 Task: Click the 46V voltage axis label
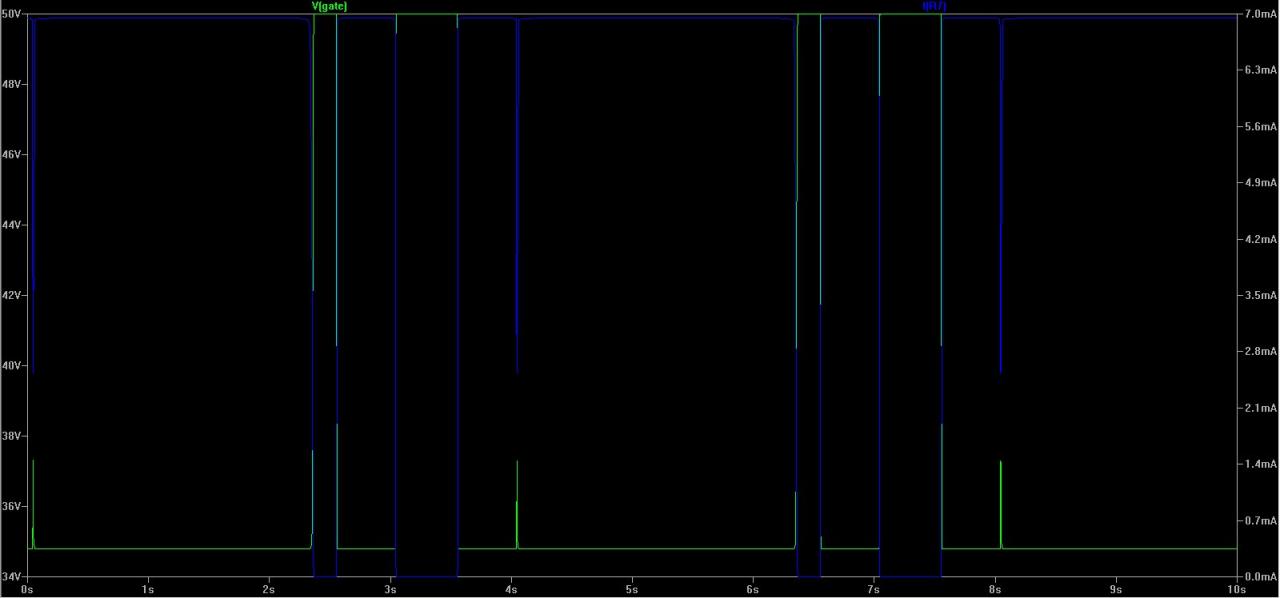pyautogui.click(x=12, y=155)
